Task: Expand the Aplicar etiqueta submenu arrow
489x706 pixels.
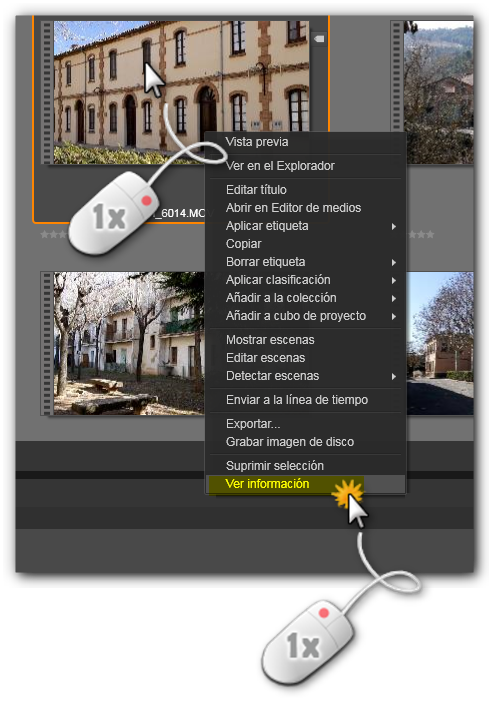Action: point(394,226)
